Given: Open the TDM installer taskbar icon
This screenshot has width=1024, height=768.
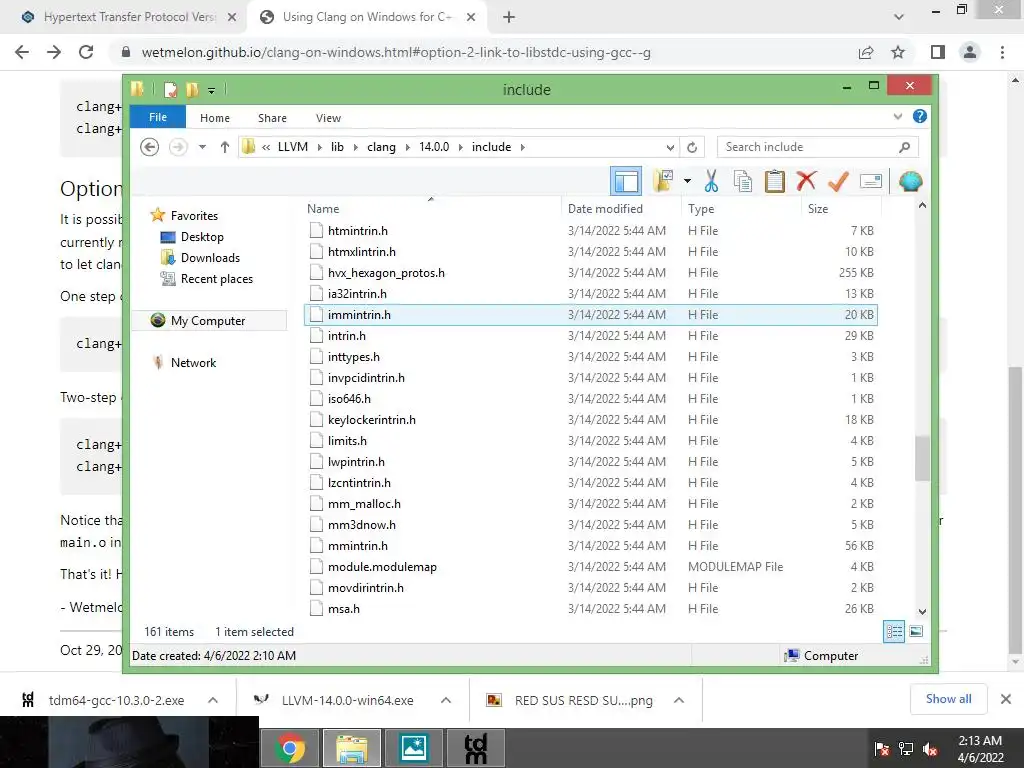Looking at the screenshot, I should [x=475, y=748].
